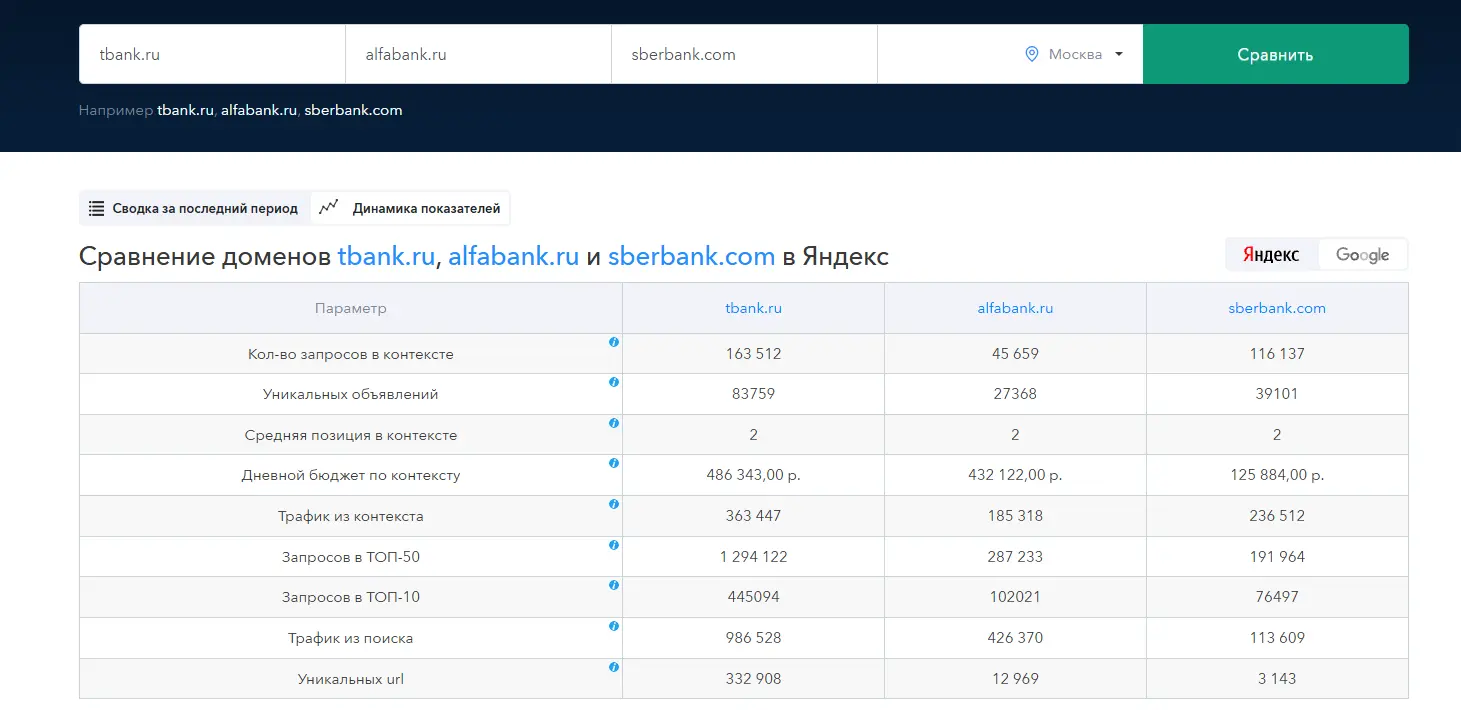1461x710 pixels.
Task: Click the green Сравнить button
Action: (1275, 54)
